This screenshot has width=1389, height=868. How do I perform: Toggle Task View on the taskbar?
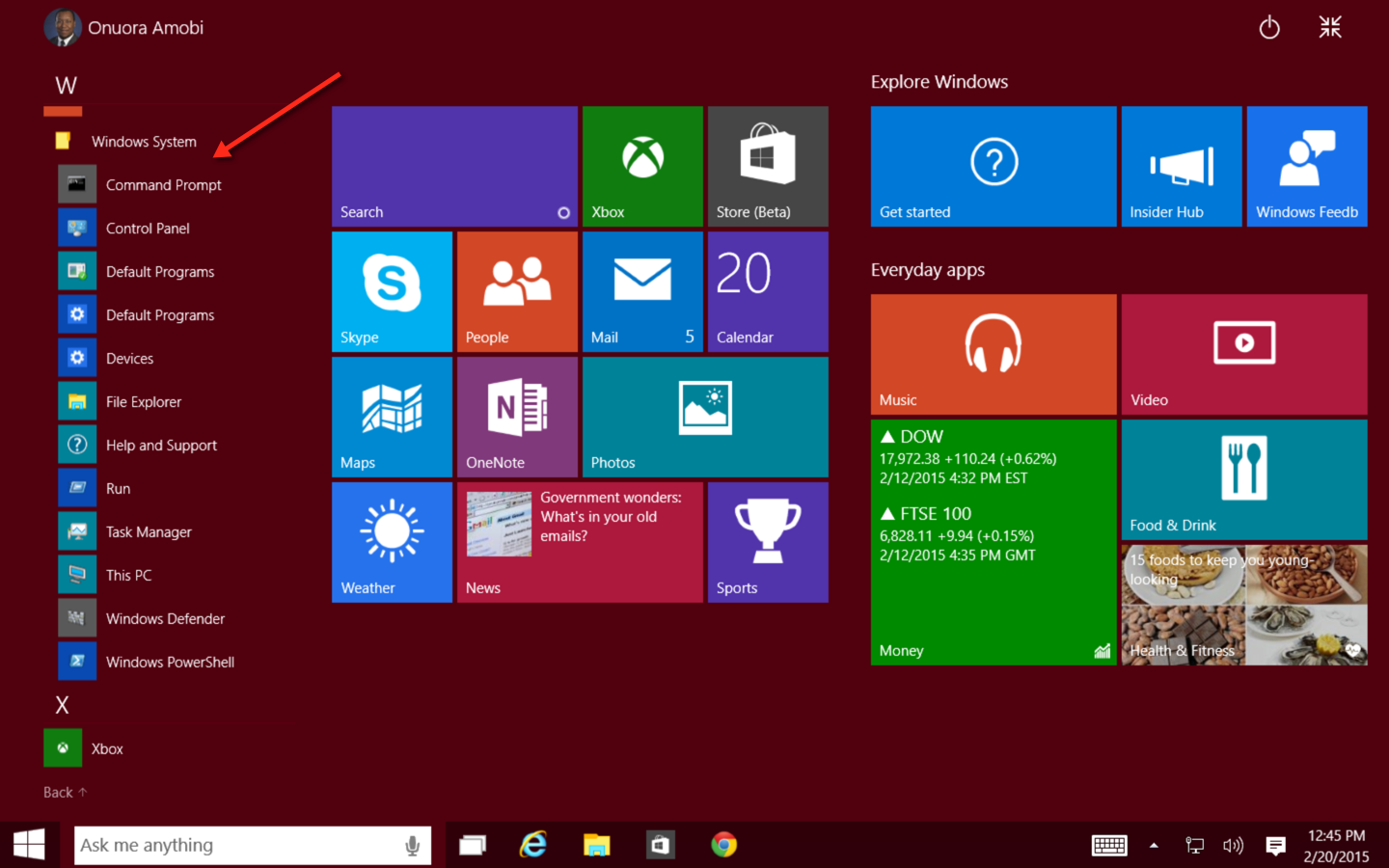point(473,846)
